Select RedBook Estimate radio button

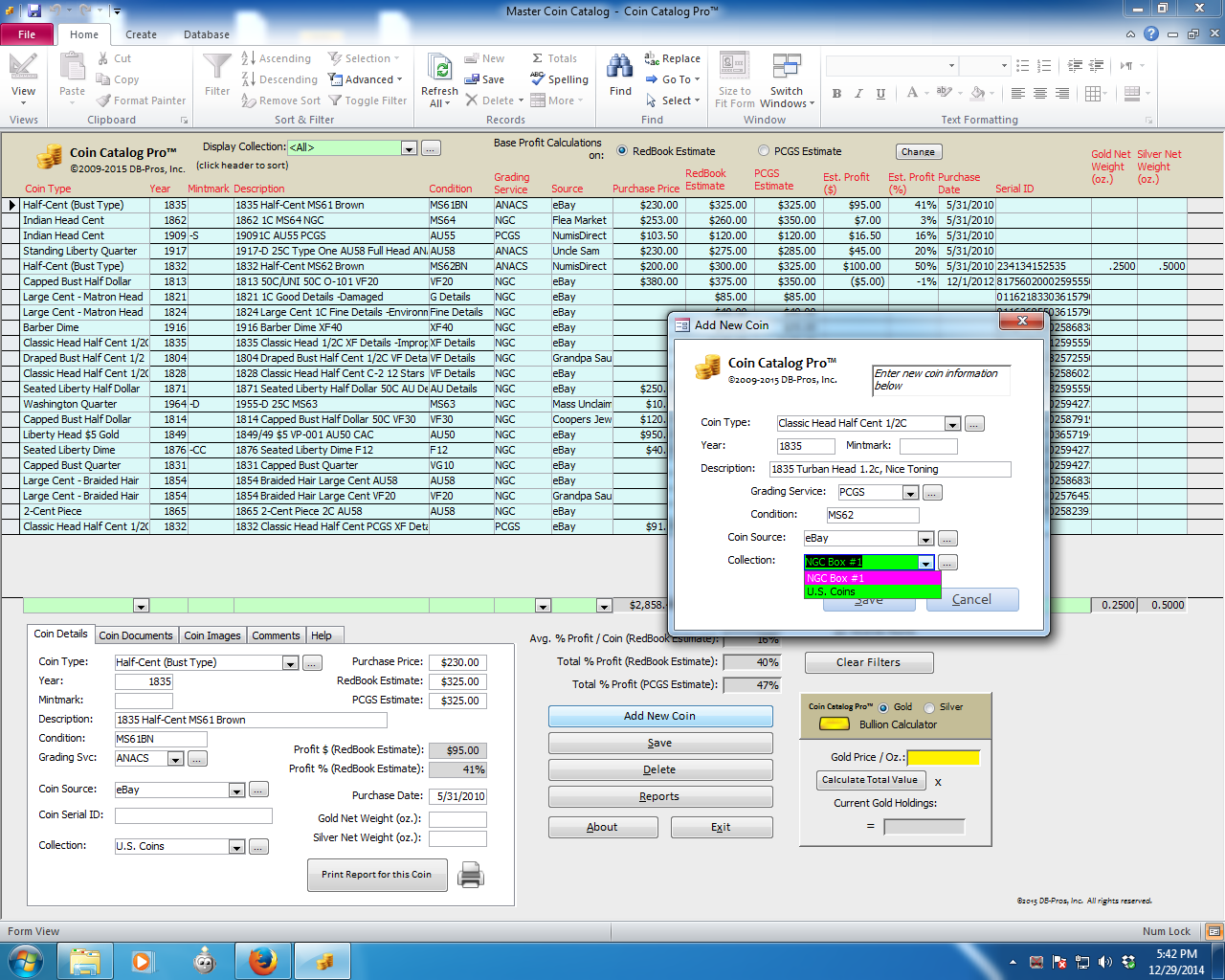point(622,151)
